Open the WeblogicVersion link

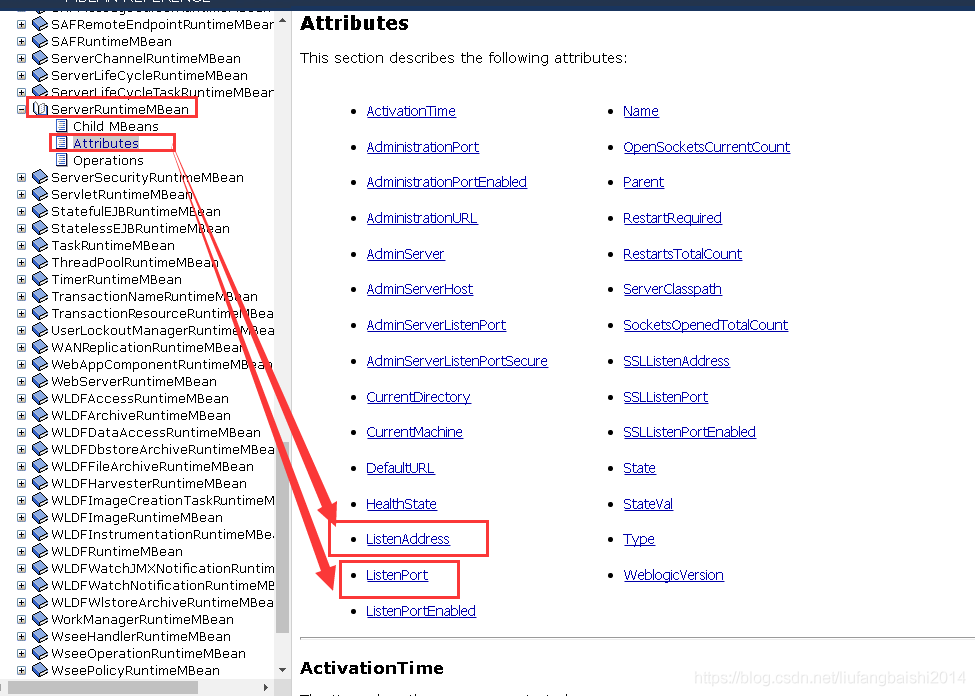(673, 575)
